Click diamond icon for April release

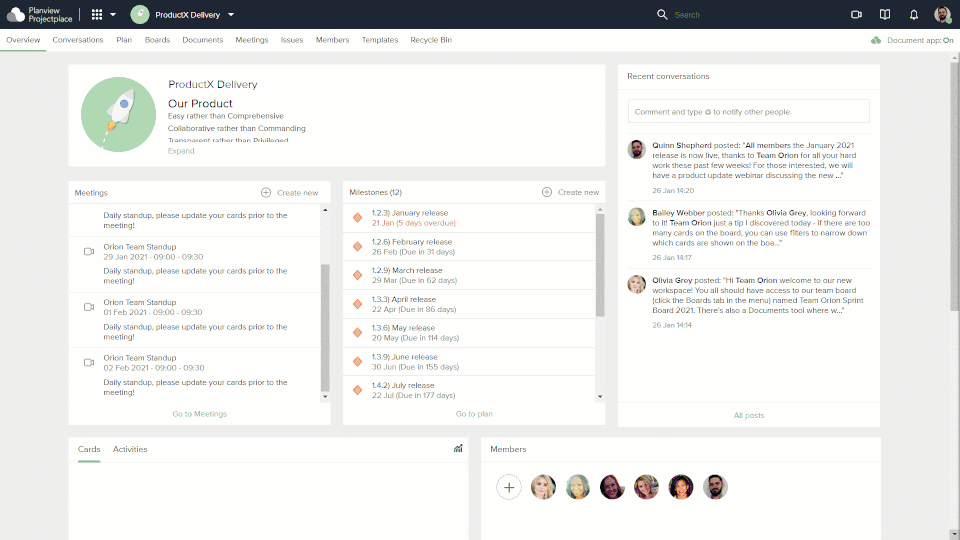tap(358, 304)
